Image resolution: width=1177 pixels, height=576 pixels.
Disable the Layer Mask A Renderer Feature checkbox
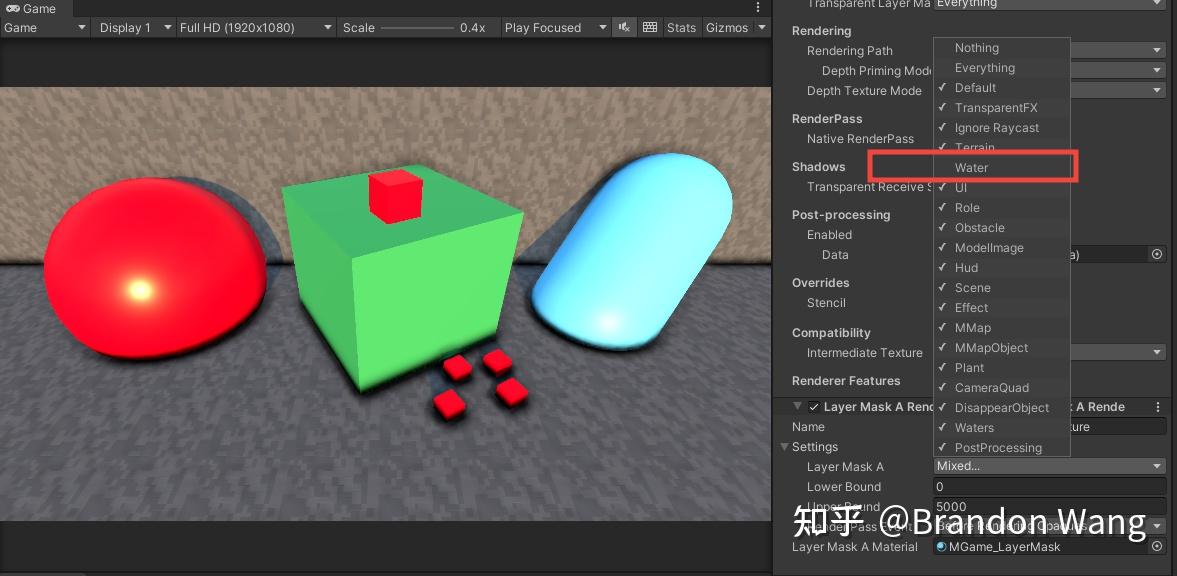click(x=814, y=406)
